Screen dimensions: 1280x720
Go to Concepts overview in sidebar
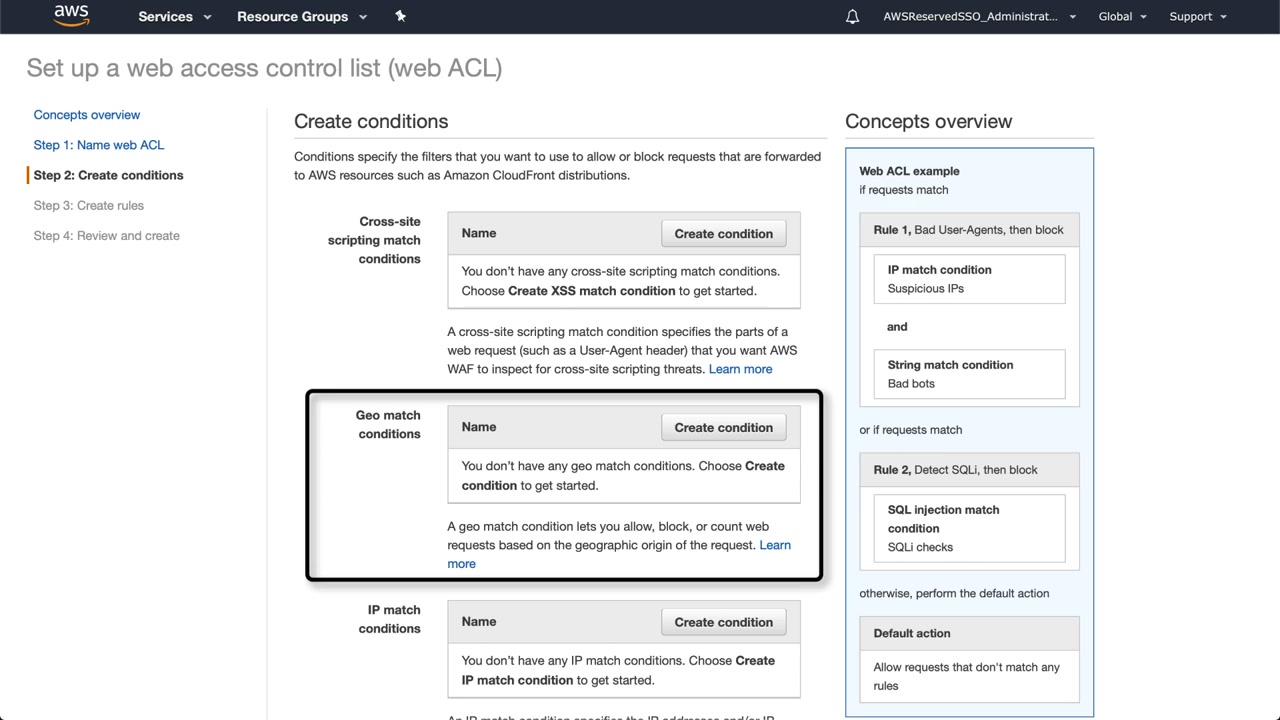(x=87, y=115)
